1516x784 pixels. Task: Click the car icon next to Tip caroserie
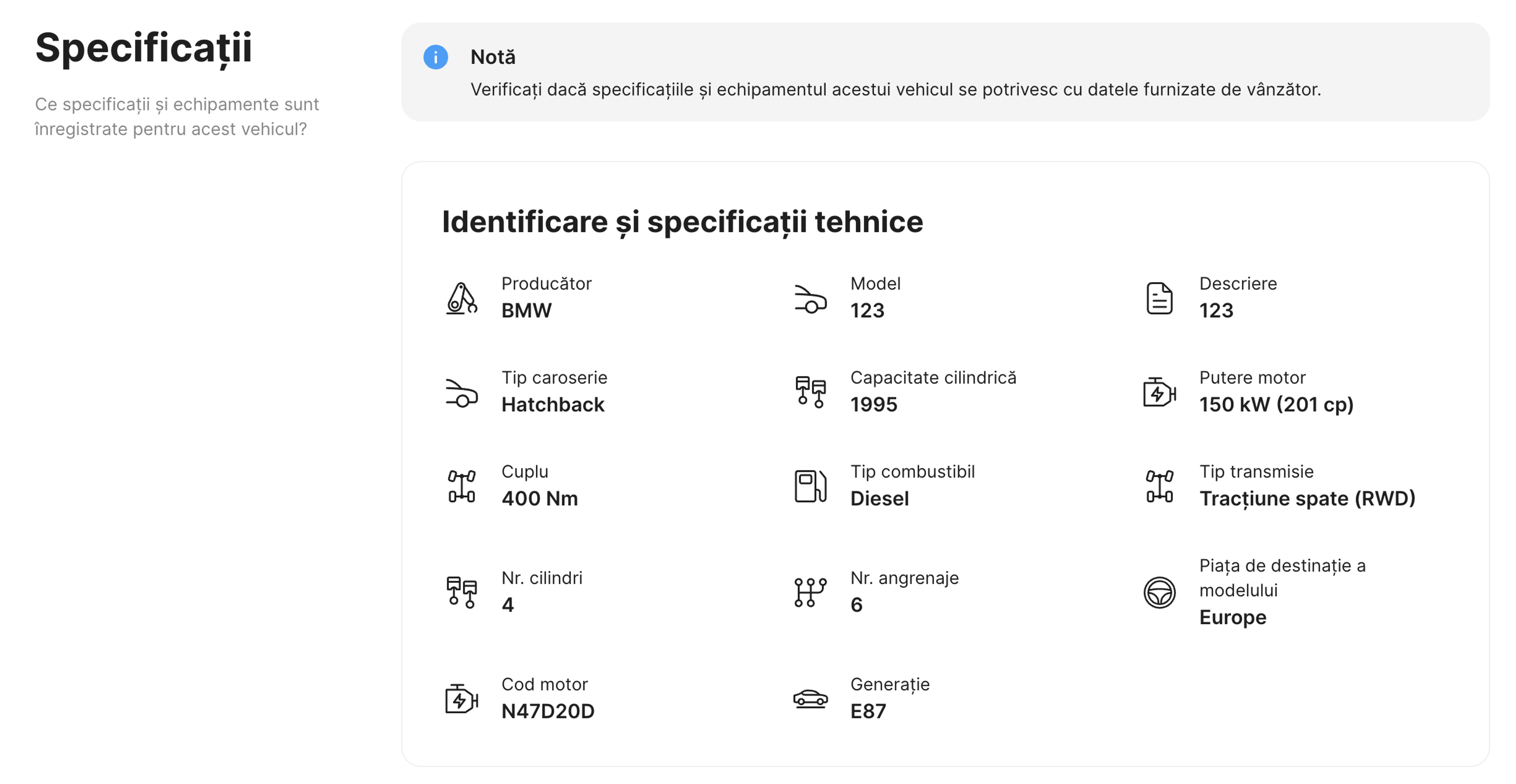coord(462,392)
